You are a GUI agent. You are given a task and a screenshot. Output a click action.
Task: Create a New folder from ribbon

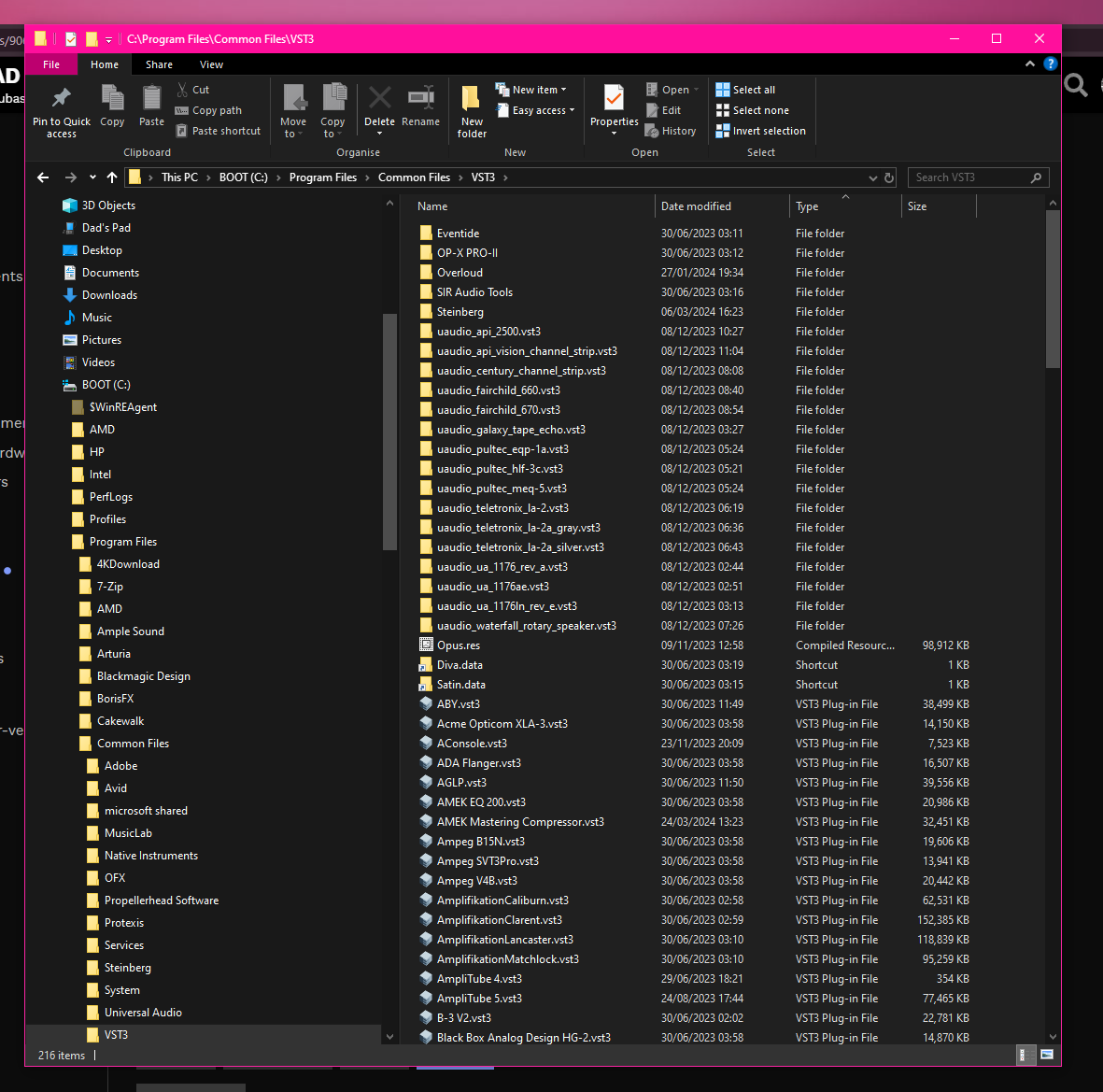[x=472, y=111]
